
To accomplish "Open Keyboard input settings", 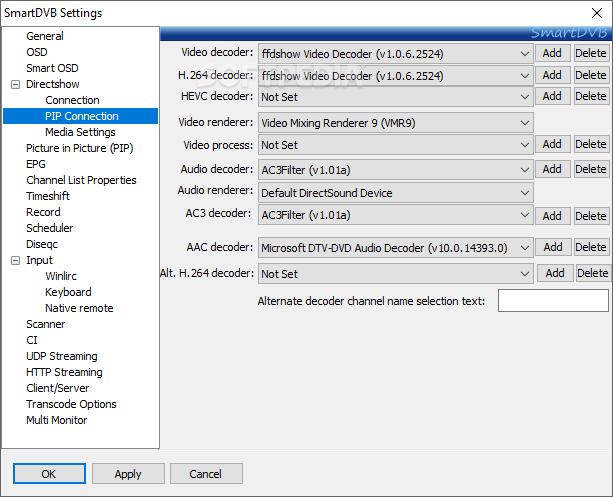I will (68, 292).
